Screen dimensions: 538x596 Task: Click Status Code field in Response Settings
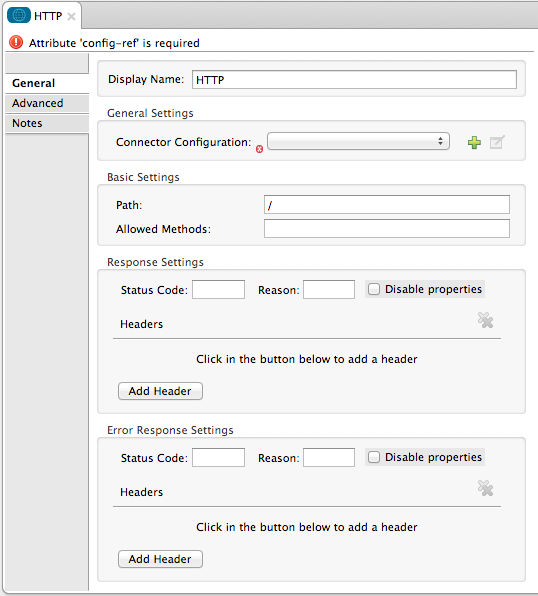click(x=218, y=290)
